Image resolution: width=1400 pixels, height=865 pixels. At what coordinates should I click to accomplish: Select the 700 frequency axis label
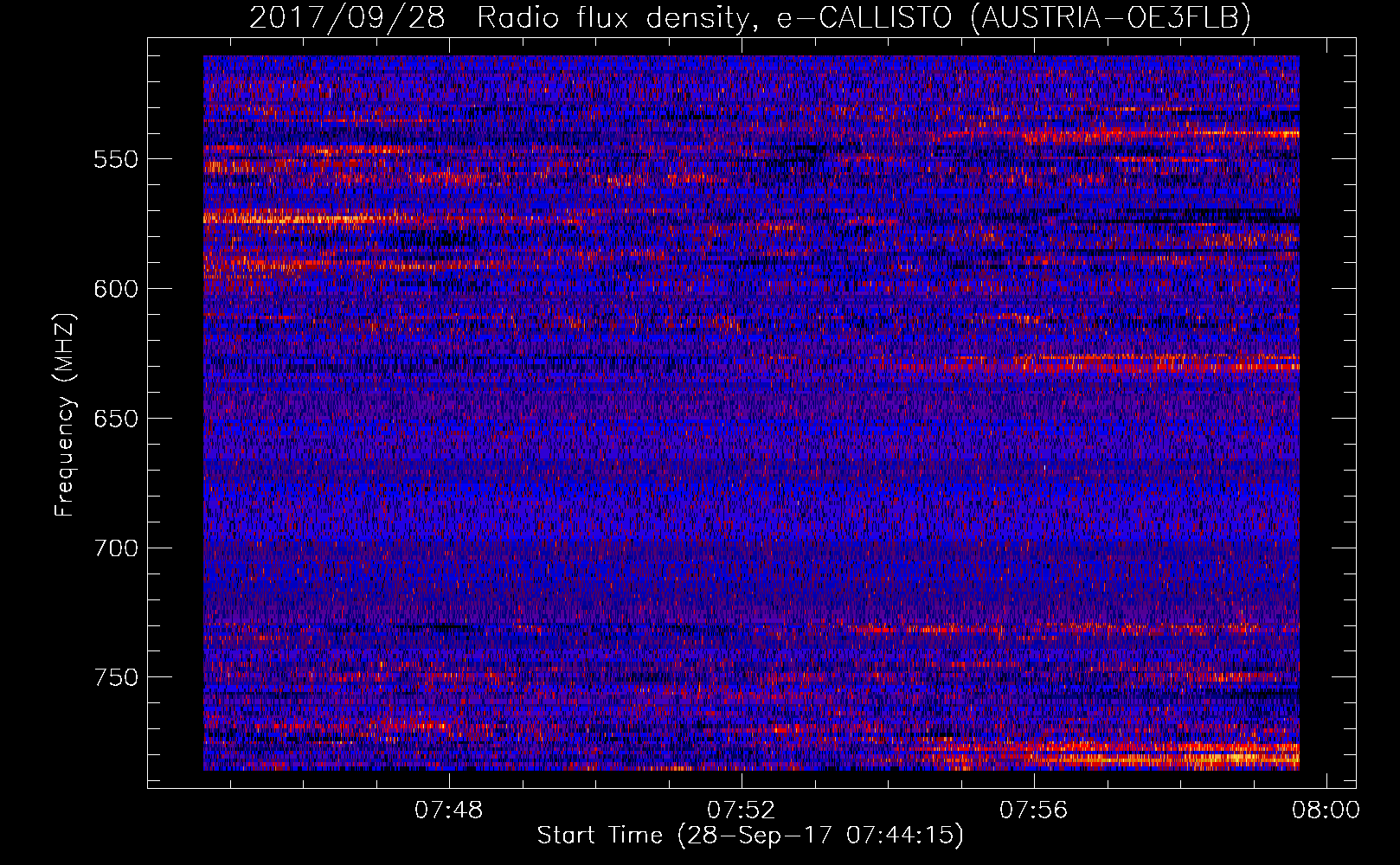116,548
